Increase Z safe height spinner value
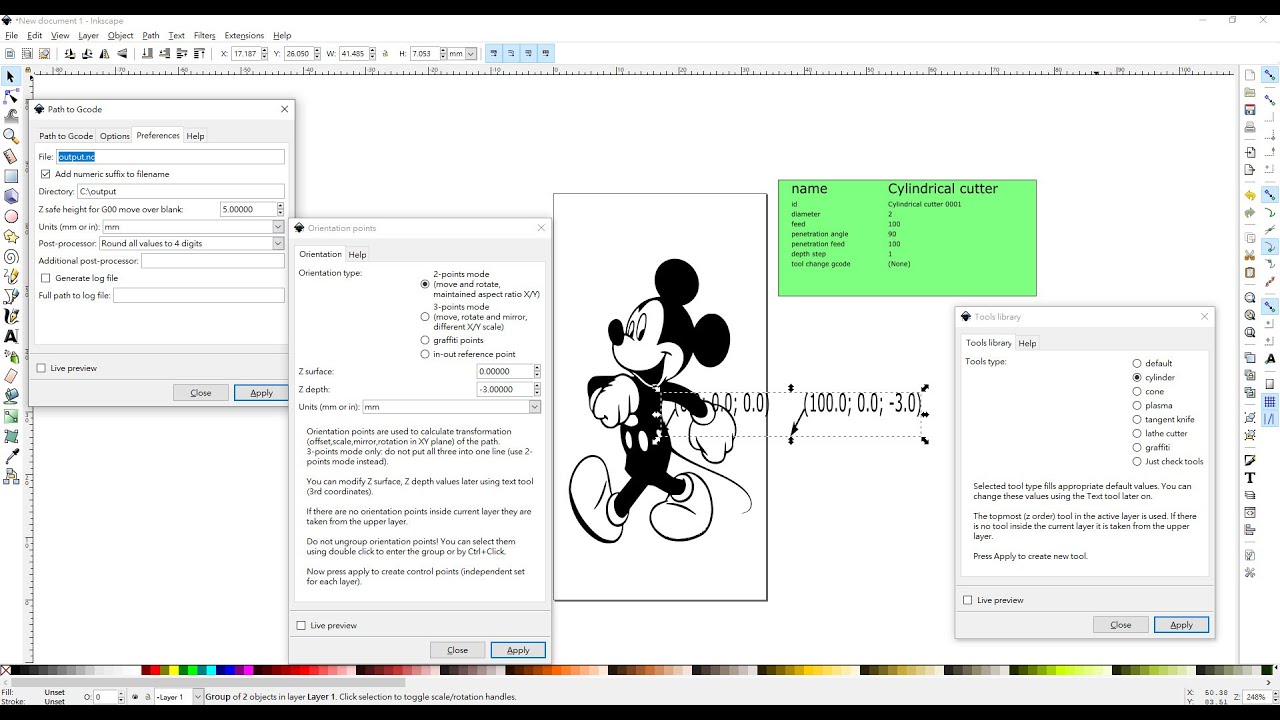Screen dimensions: 1280x720 (x=280, y=206)
